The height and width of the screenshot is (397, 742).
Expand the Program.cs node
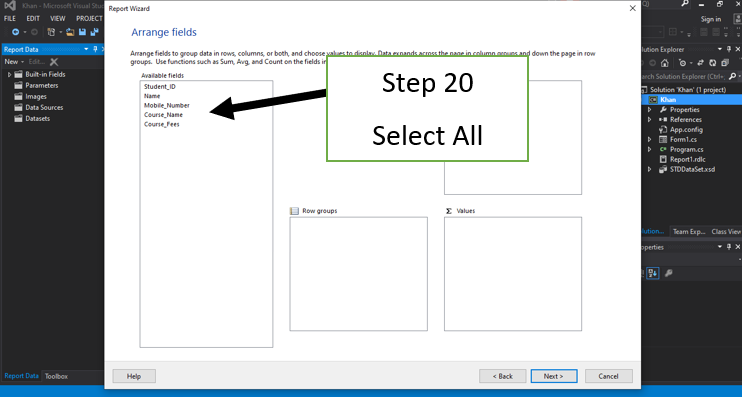649,149
